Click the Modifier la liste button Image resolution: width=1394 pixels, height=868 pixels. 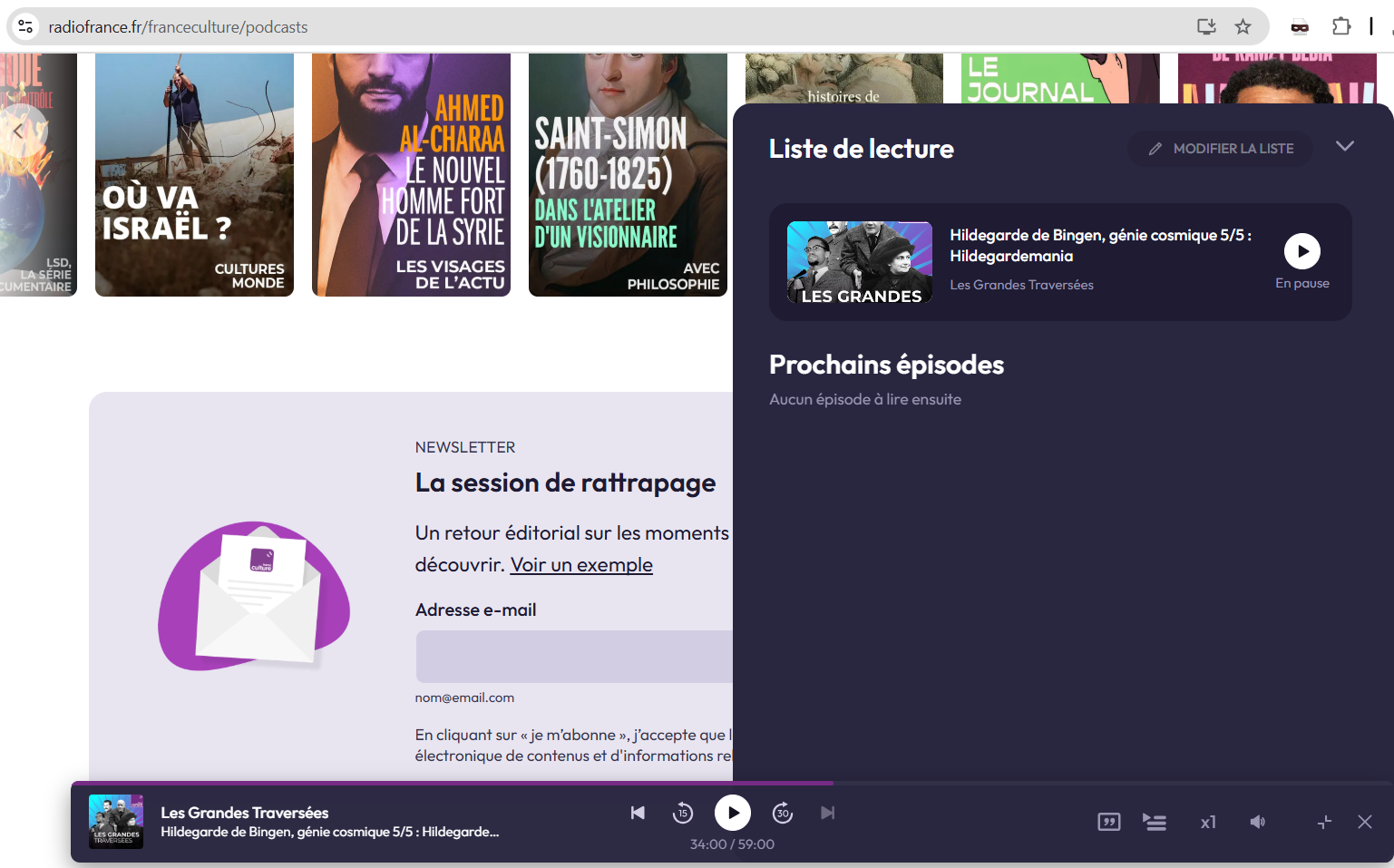[x=1220, y=149]
